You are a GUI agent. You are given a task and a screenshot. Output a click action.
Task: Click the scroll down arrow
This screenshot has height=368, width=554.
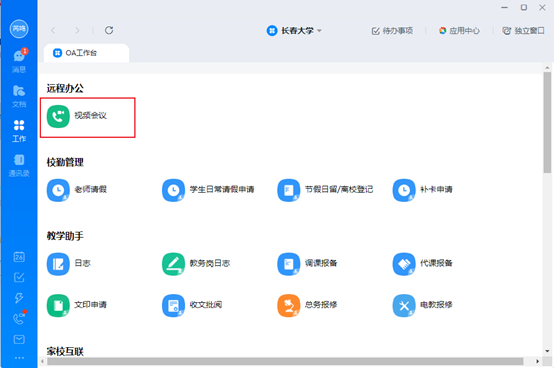tap(547, 351)
